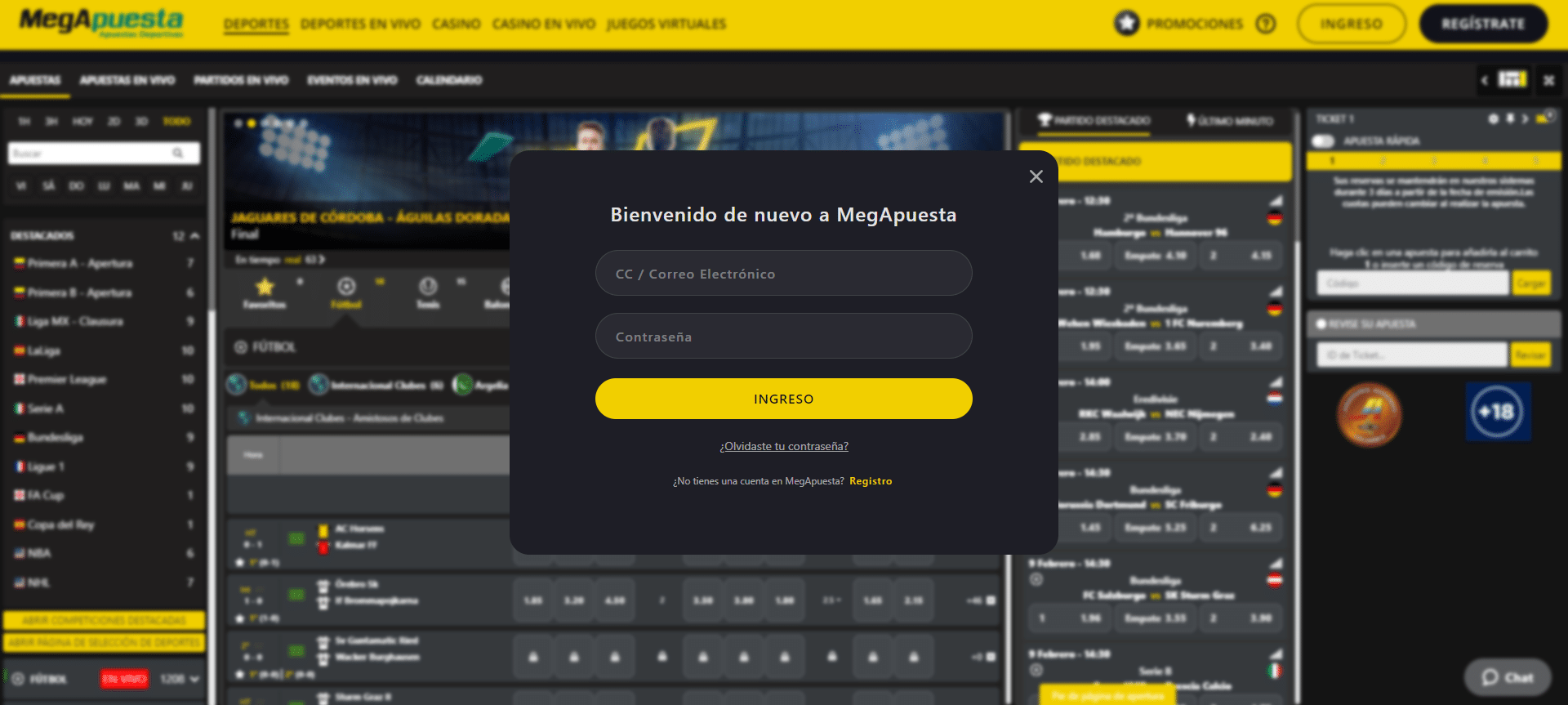The image size is (1568, 705).
Task: Close the login dialog with the X
Action: tap(1036, 176)
